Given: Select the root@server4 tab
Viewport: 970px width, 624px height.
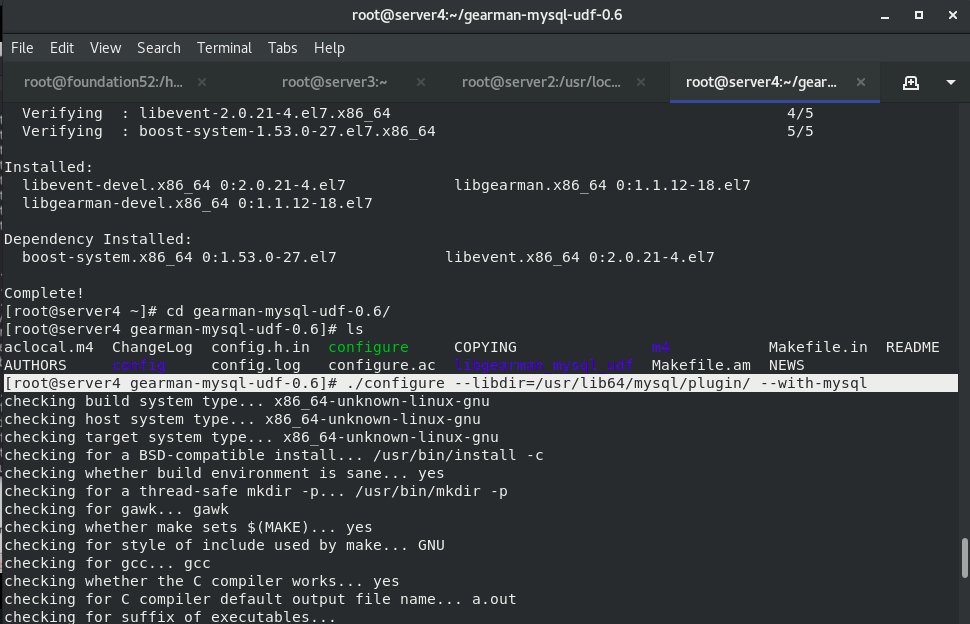Looking at the screenshot, I should click(761, 82).
